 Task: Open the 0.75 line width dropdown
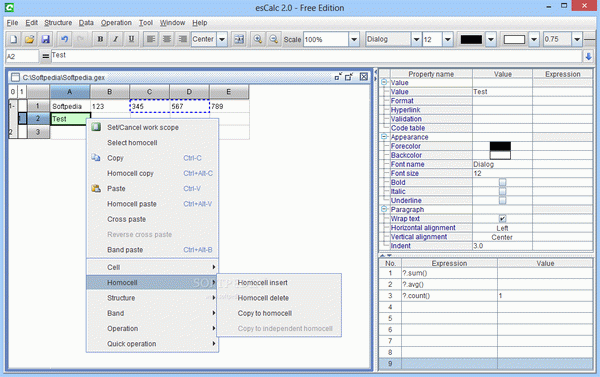point(577,39)
